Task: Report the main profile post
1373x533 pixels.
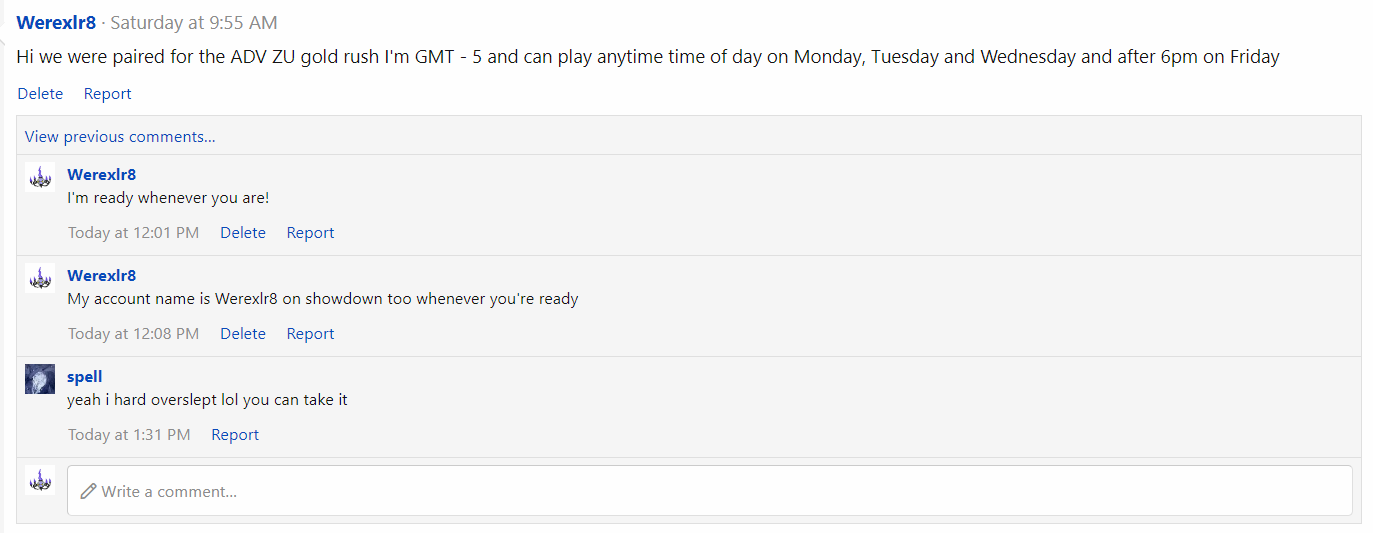Action: [x=107, y=93]
